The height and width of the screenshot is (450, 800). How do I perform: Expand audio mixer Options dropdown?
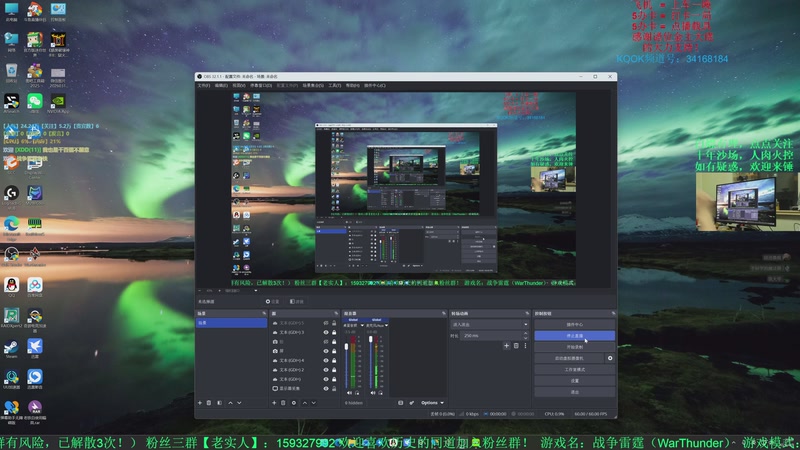coord(432,403)
